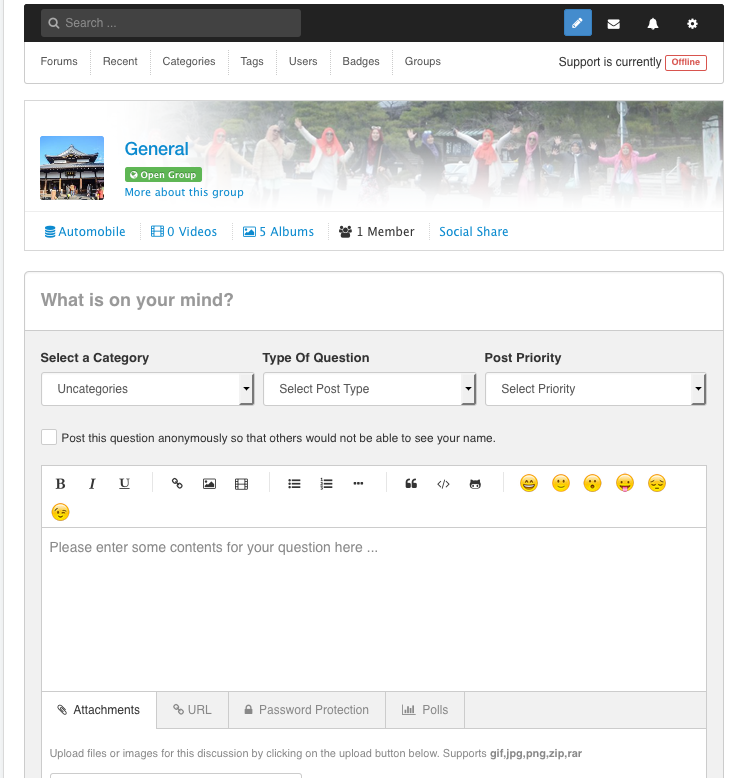The width and height of the screenshot is (742, 778).
Task: Open the messages envelope icon
Action: (614, 23)
